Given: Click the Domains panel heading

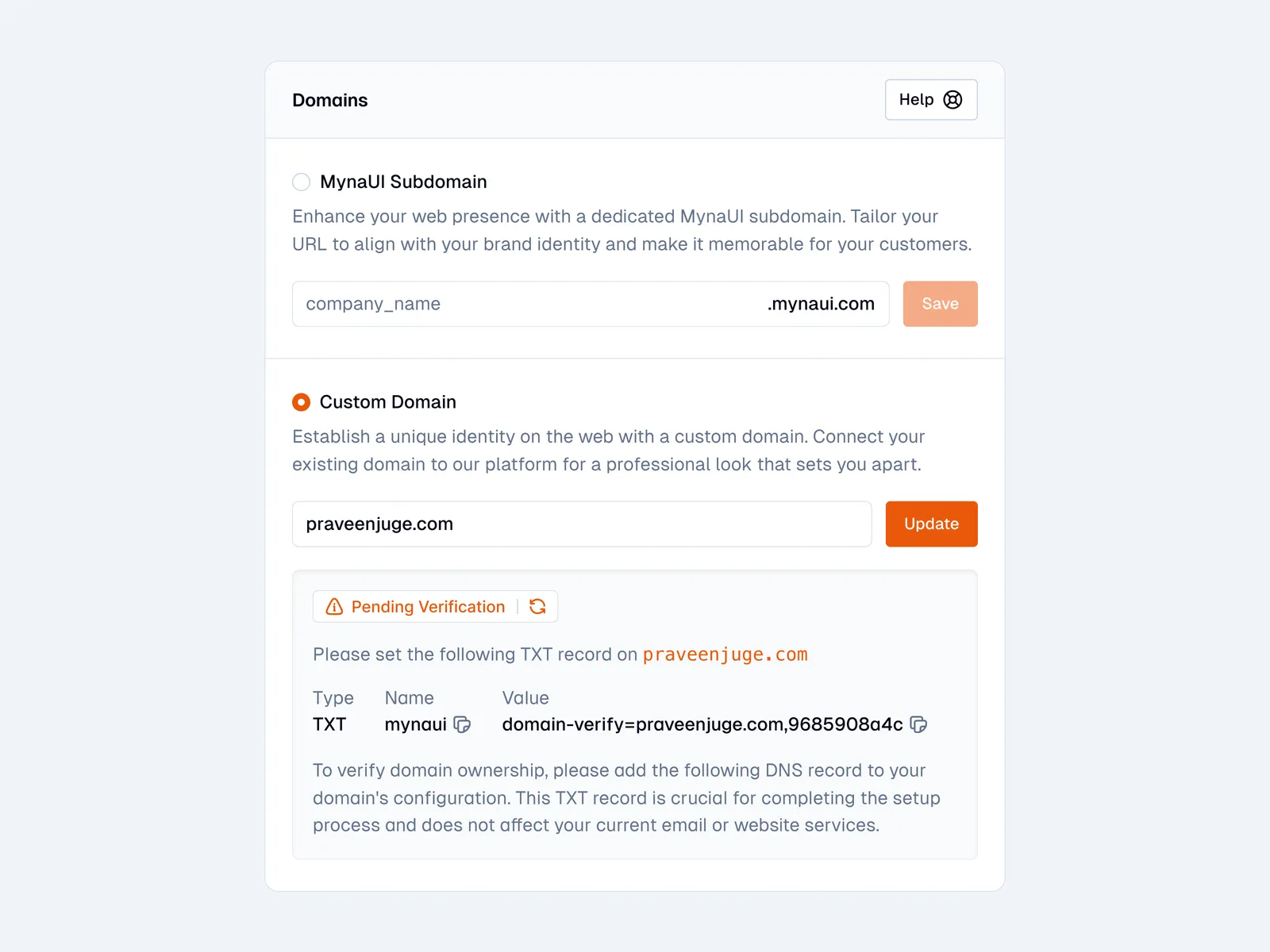Looking at the screenshot, I should pyautogui.click(x=330, y=100).
